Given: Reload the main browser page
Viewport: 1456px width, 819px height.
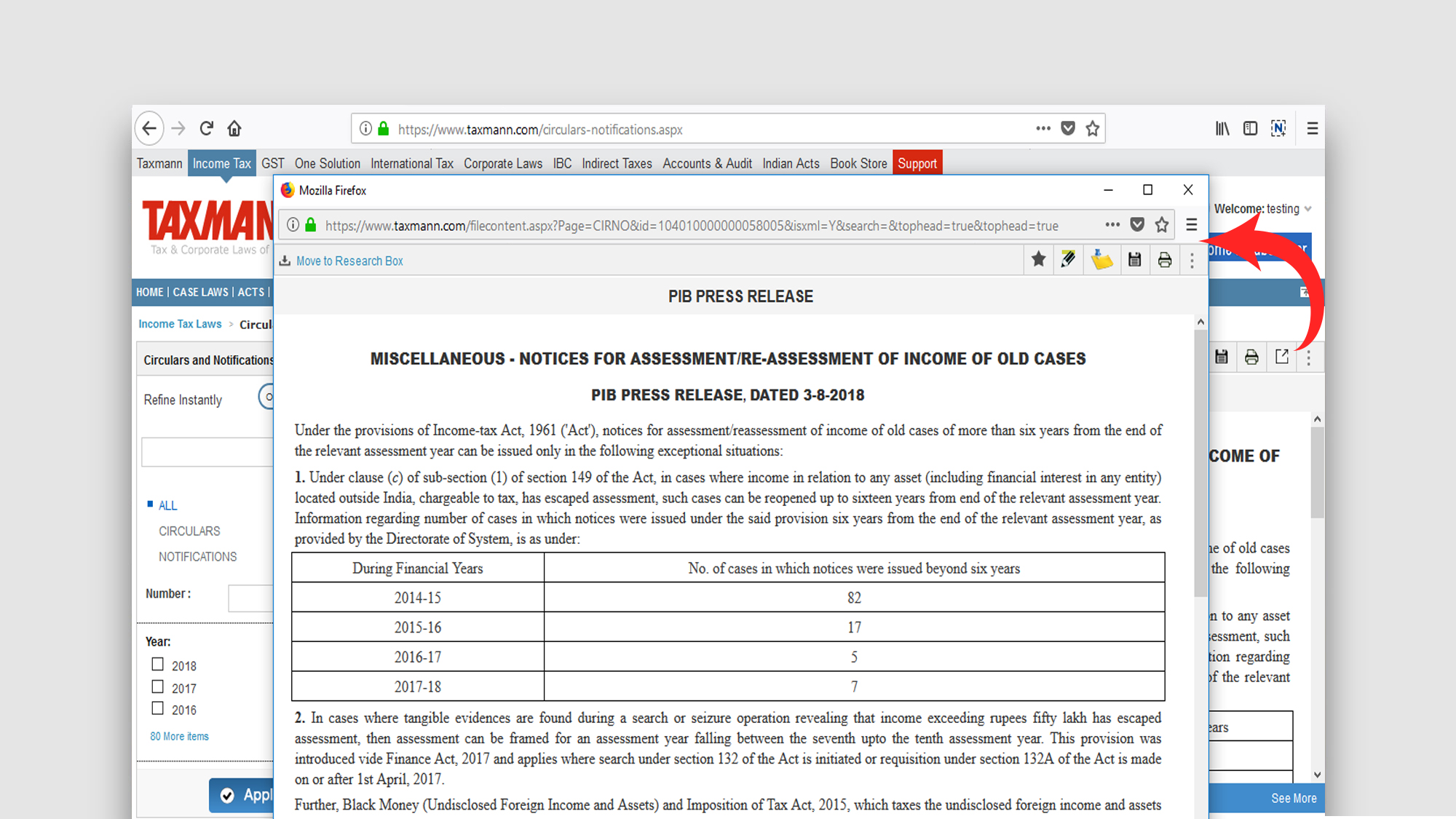Looking at the screenshot, I should [207, 129].
